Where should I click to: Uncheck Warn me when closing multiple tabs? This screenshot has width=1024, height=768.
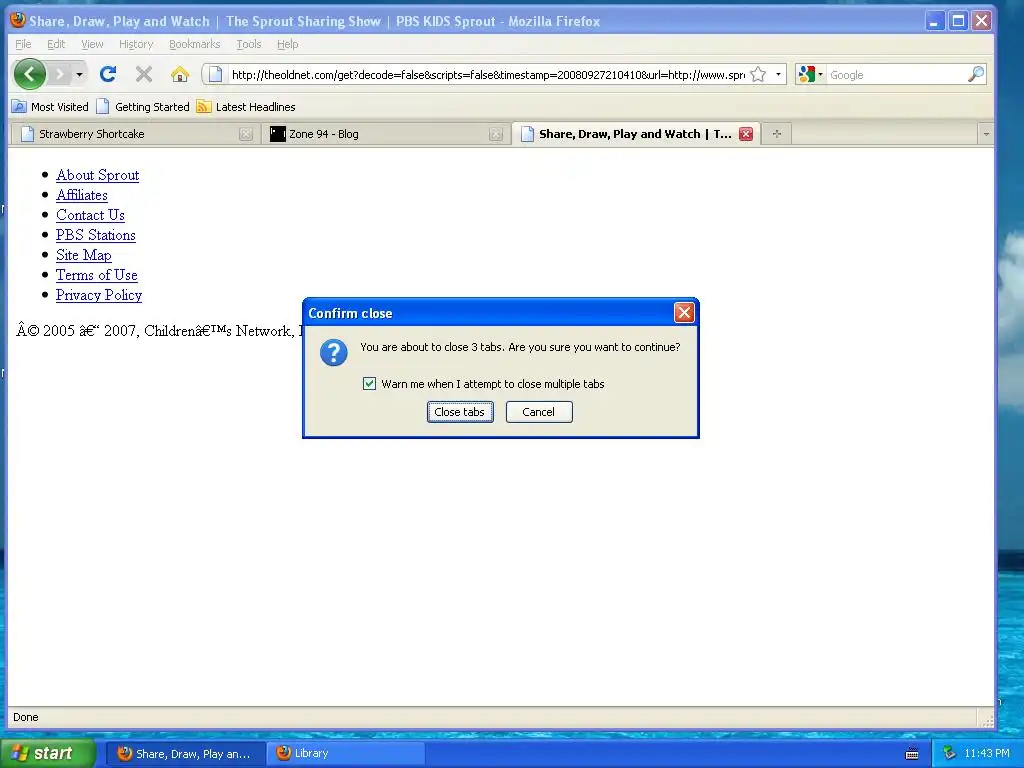[x=370, y=383]
